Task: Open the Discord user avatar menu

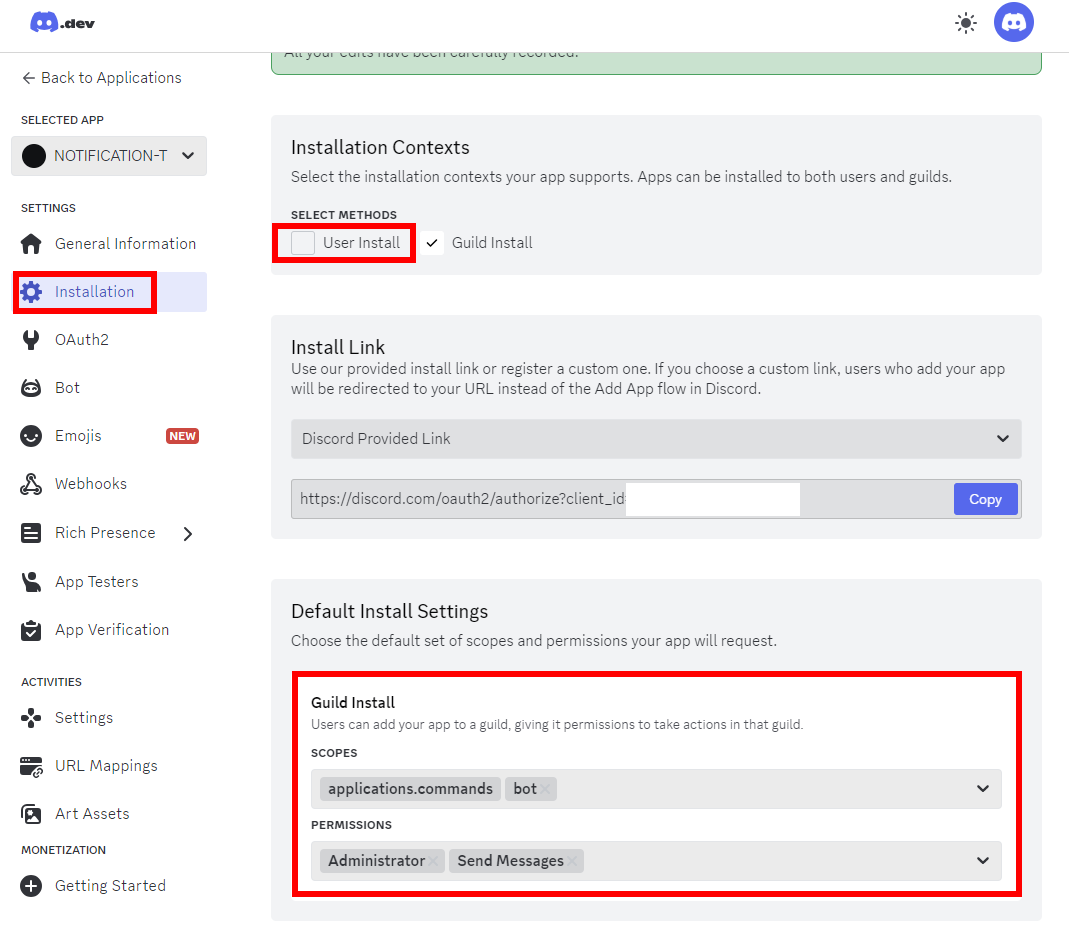Action: [1013, 22]
